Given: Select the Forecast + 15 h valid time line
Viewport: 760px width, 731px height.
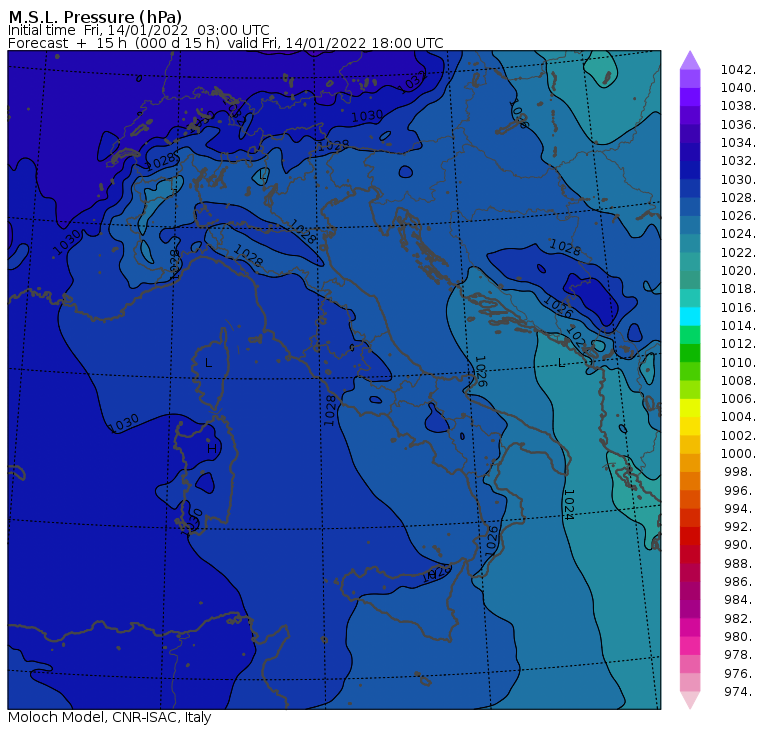Looking at the screenshot, I should pos(225,43).
